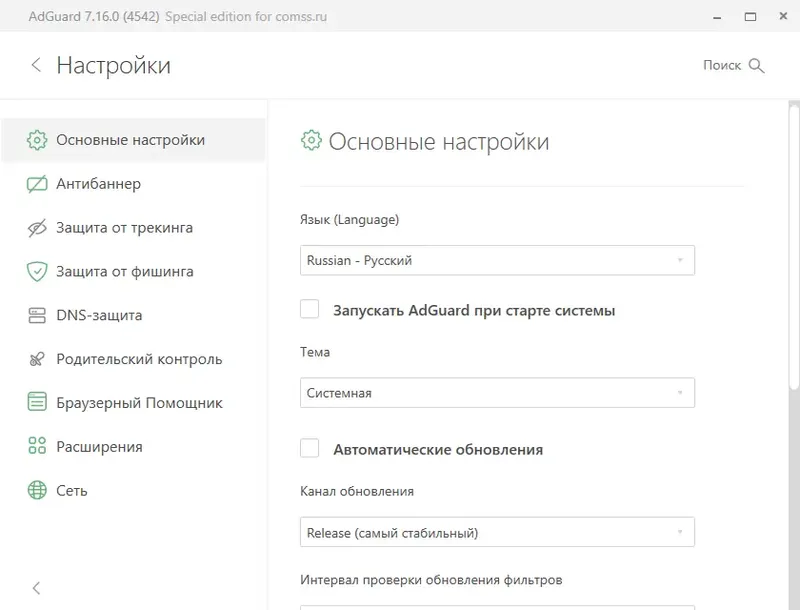The image size is (800, 610).
Task: Click the Расширения squares icon
Action: tap(37, 447)
